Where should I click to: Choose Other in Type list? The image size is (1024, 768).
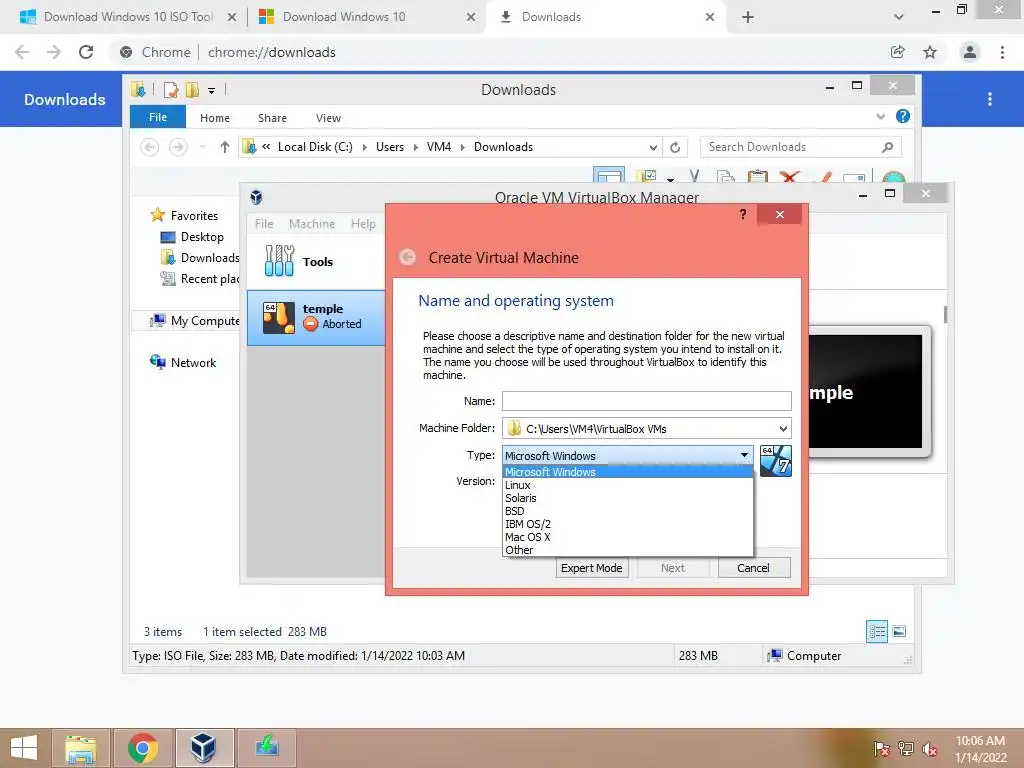628,550
